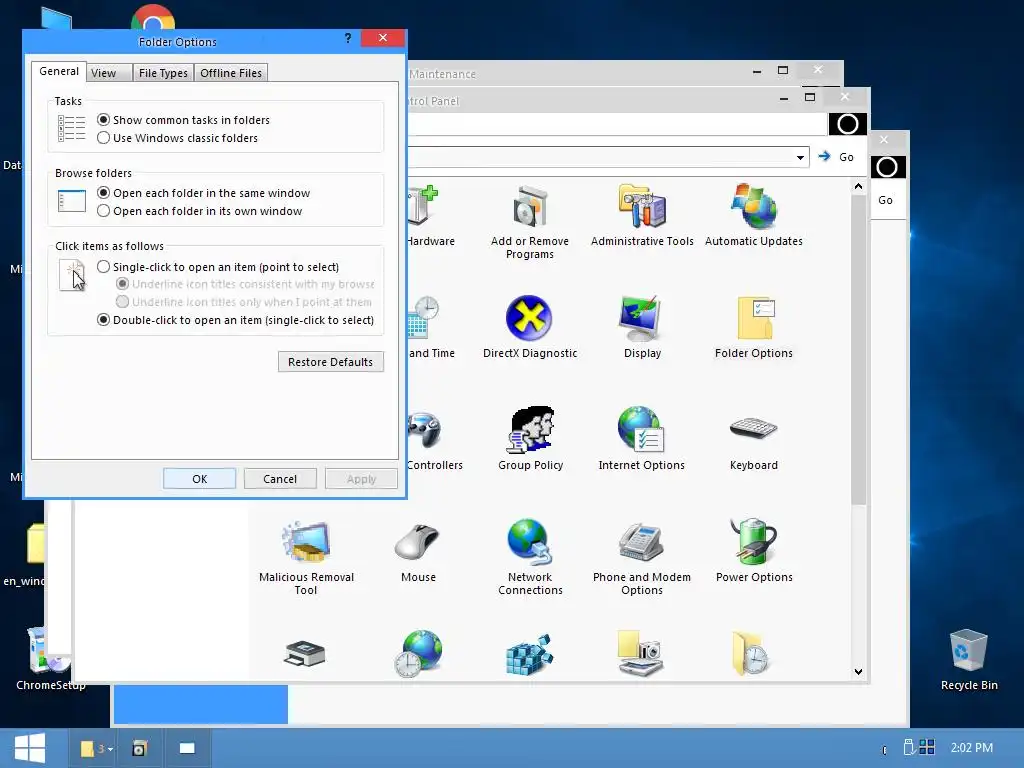Viewport: 1024px width, 768px height.
Task: Click Restore Defaults button
Action: pos(330,362)
